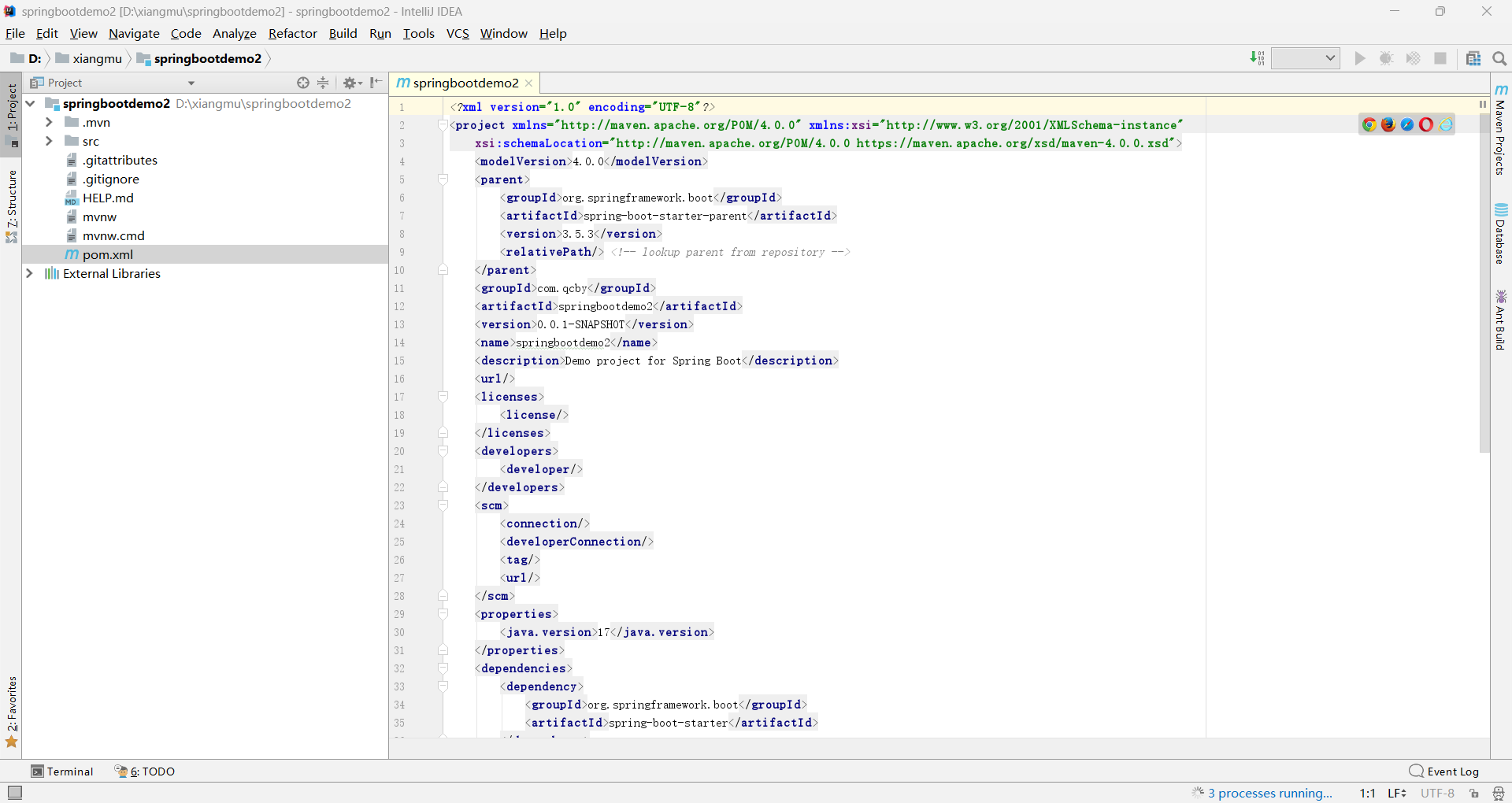
Task: Select the springbootdemo2 editor tab
Action: click(x=465, y=83)
